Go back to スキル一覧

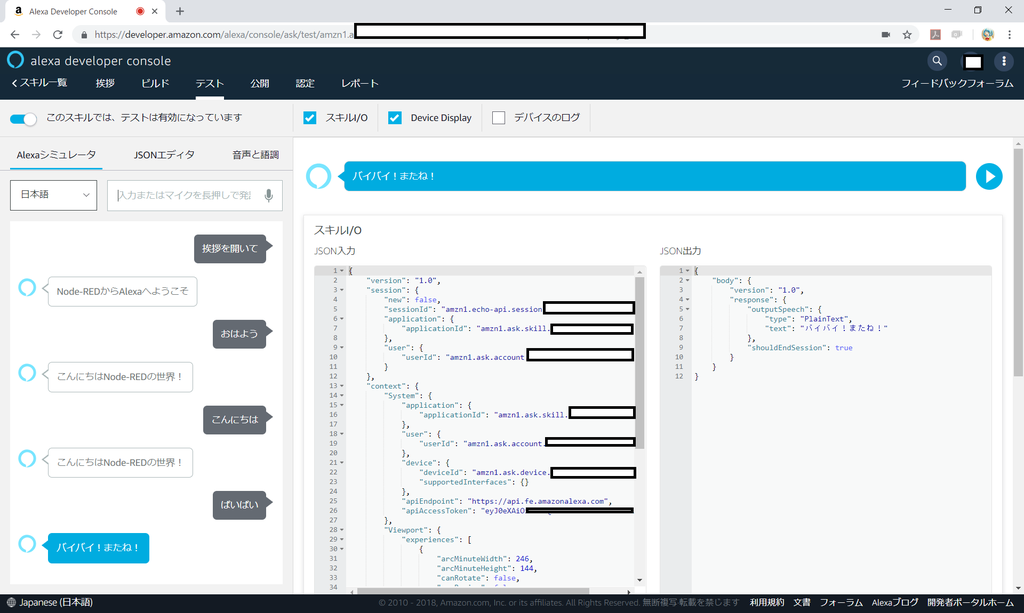pos(39,83)
